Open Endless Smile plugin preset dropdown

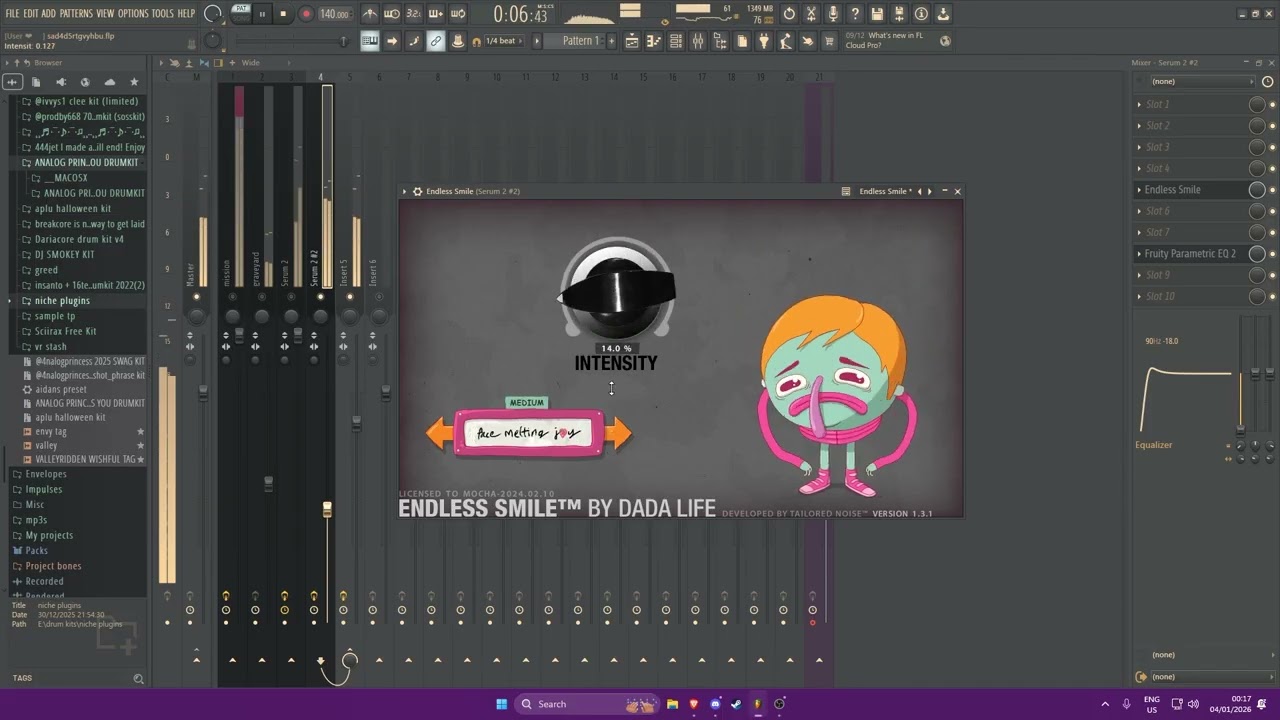[886, 191]
